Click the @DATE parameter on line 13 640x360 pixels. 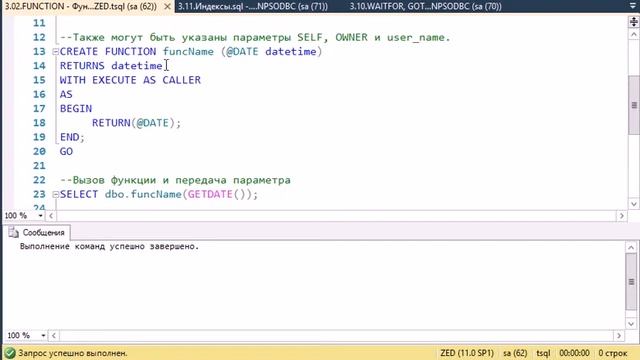[x=242, y=52]
